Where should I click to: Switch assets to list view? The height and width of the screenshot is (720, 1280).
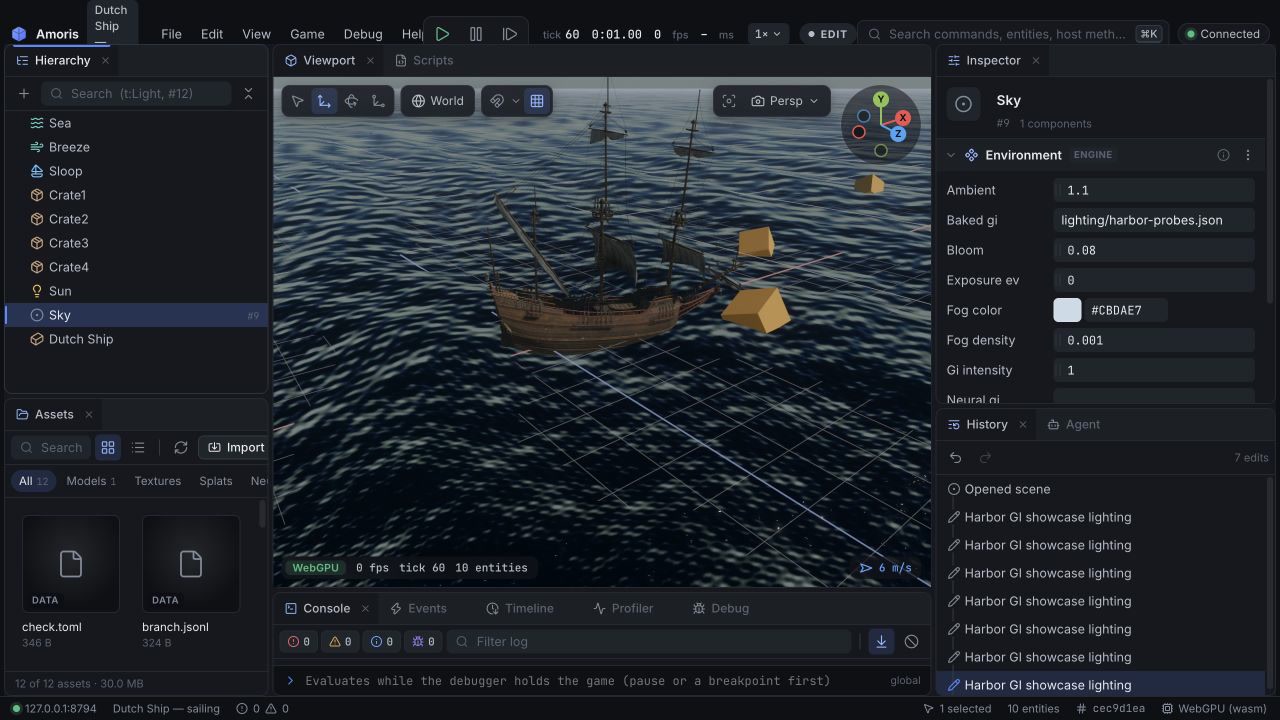tap(138, 447)
